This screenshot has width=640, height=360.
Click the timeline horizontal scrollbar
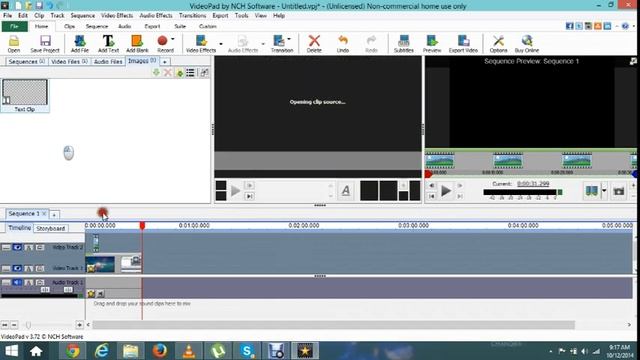coord(333,325)
